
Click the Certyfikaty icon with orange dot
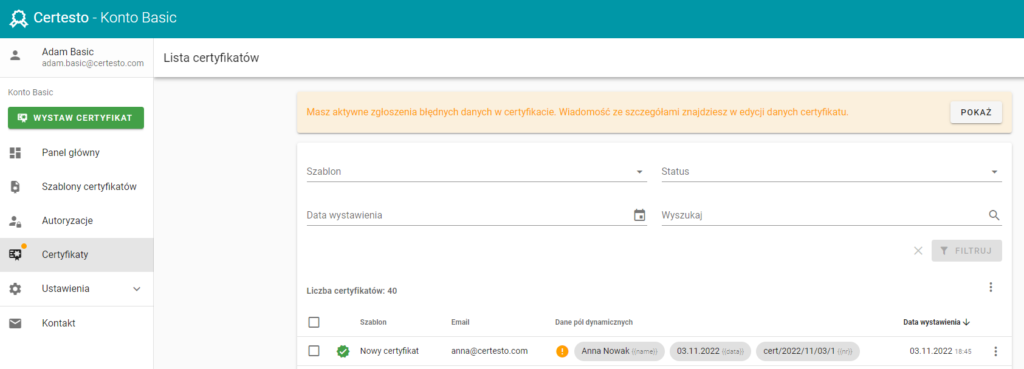point(16,253)
